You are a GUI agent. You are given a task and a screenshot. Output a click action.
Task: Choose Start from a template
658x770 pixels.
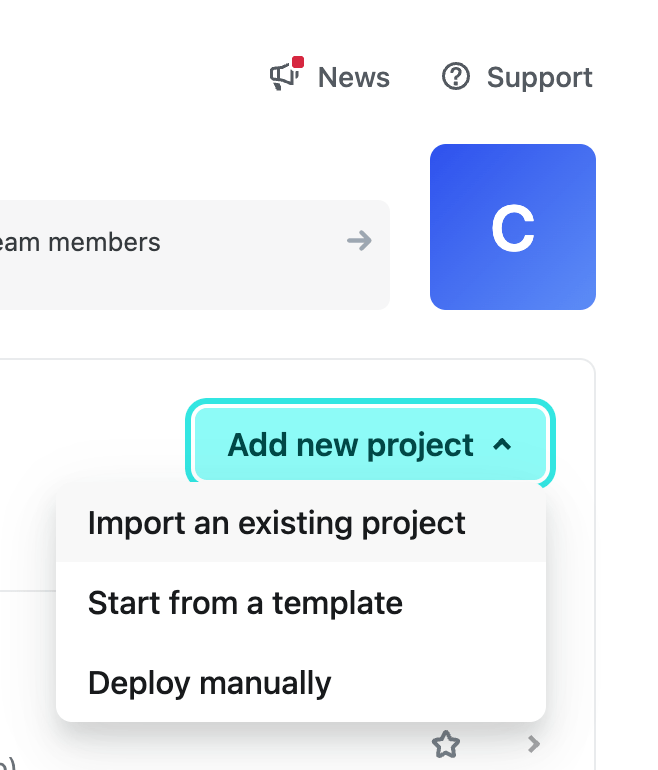tap(245, 603)
